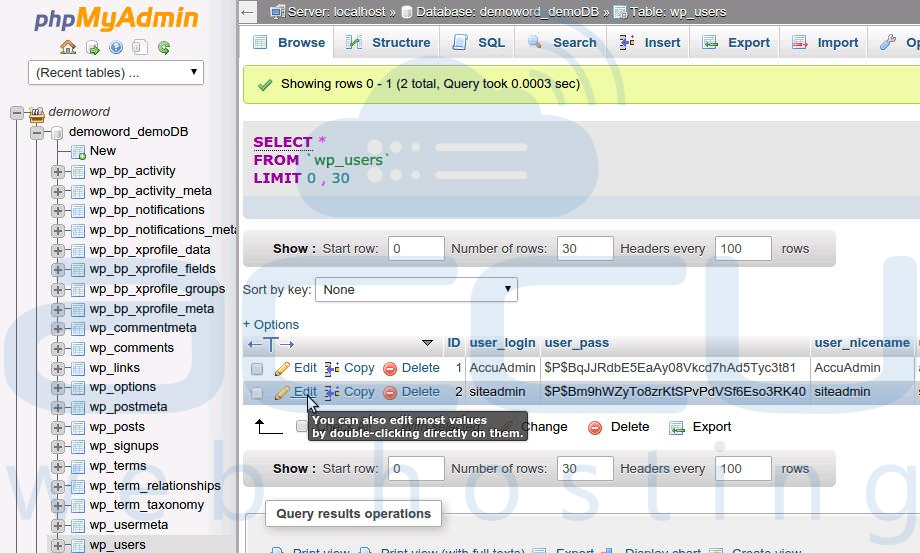Image resolution: width=920 pixels, height=553 pixels.
Task: Open the Search tab
Action: 562,43
